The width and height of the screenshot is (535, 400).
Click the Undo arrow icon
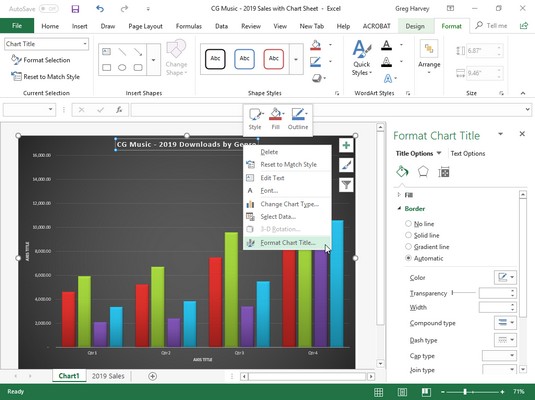(100, 9)
